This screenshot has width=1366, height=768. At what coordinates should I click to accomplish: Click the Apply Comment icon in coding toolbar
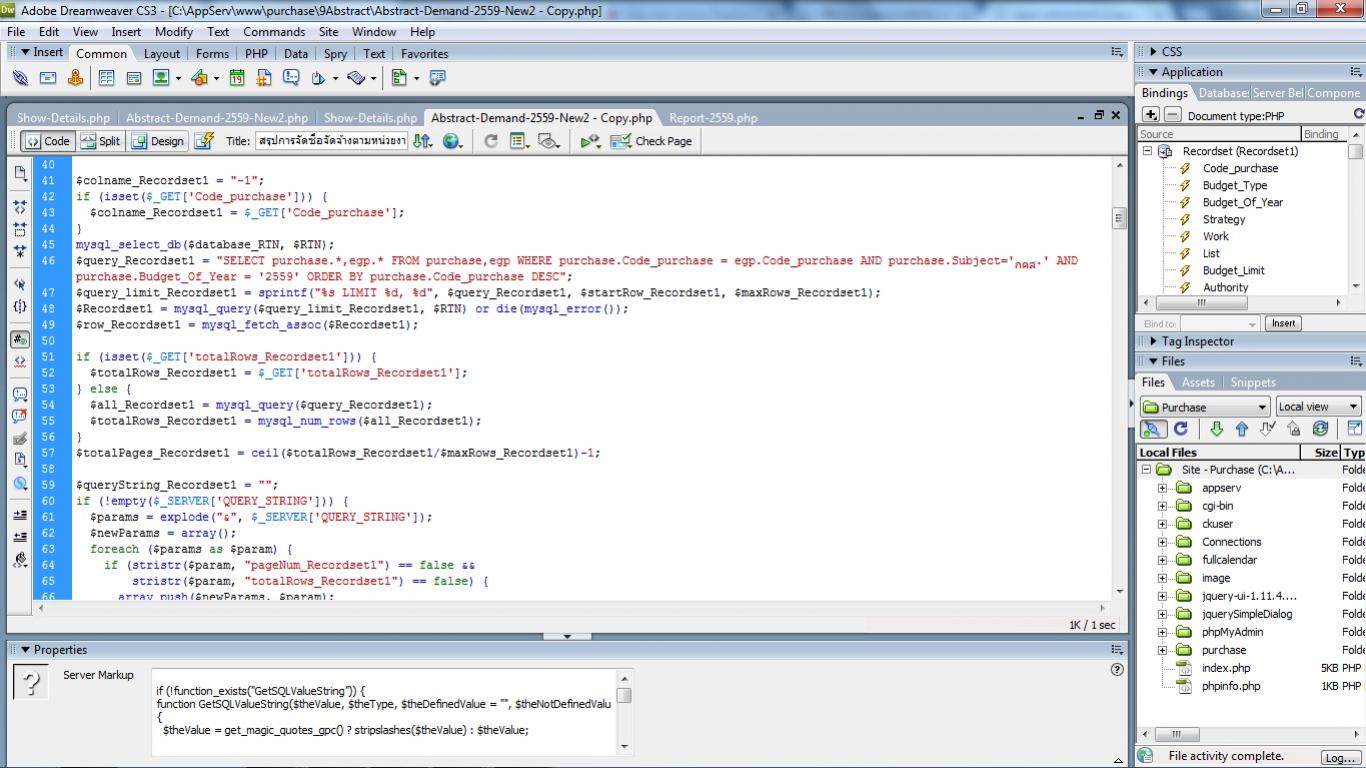tap(20, 394)
